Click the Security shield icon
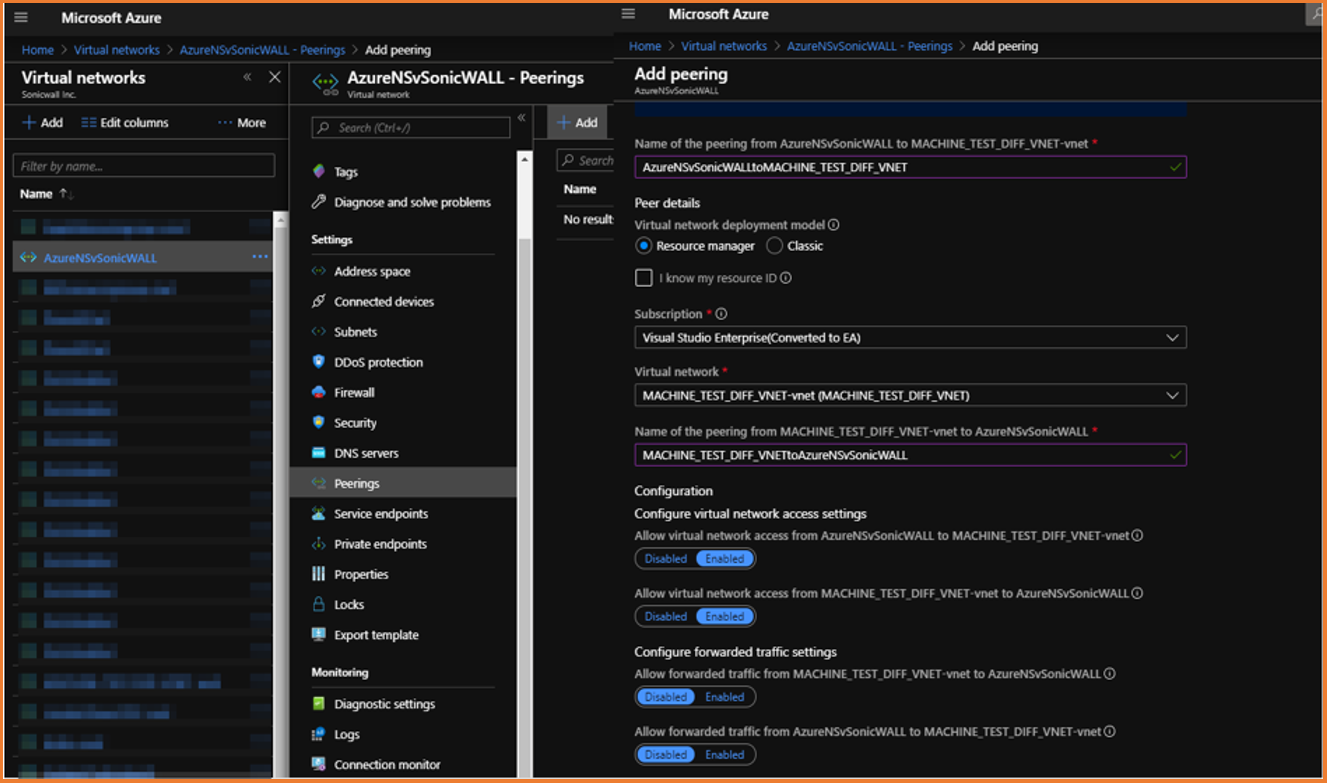 (319, 422)
